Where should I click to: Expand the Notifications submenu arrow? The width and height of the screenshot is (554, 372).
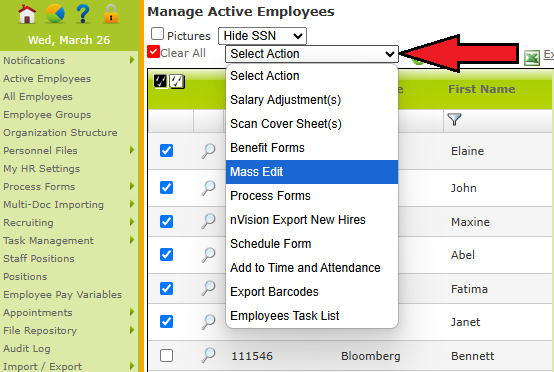132,60
